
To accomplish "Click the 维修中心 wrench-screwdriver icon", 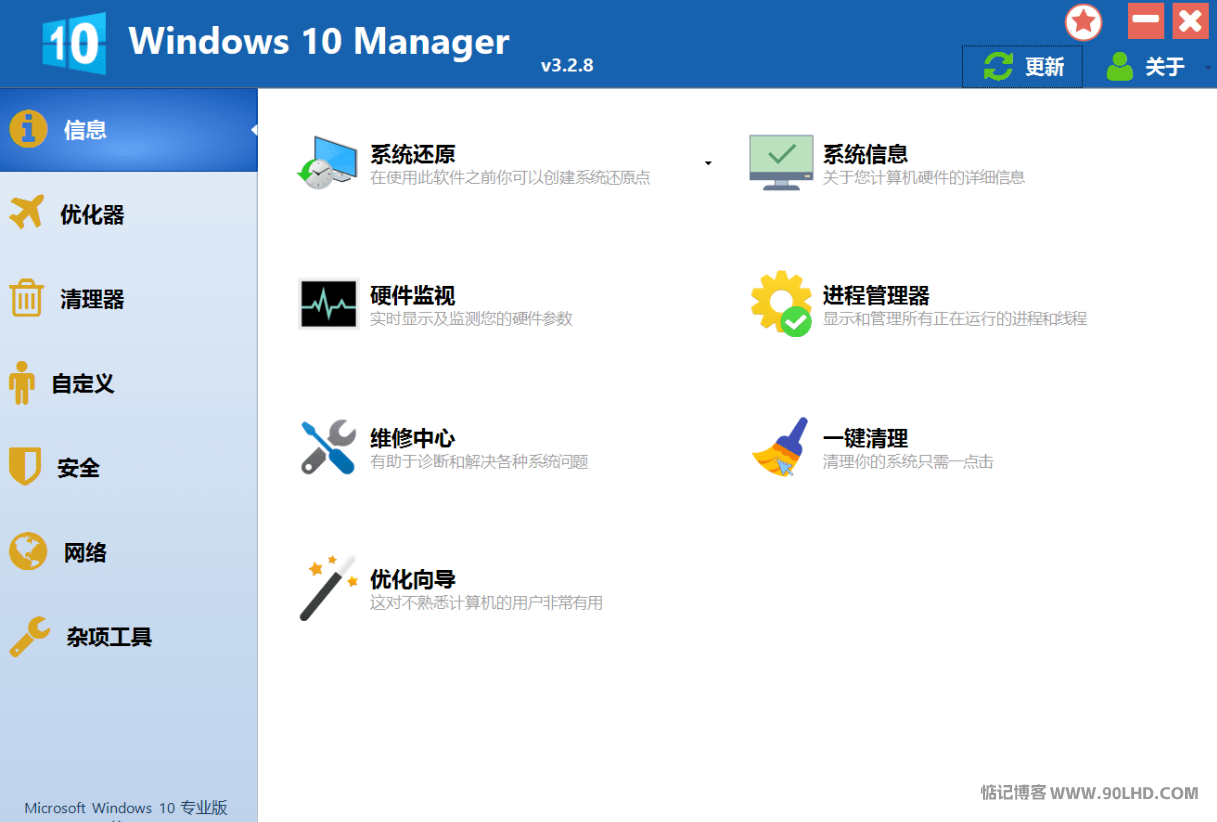I will (x=328, y=446).
